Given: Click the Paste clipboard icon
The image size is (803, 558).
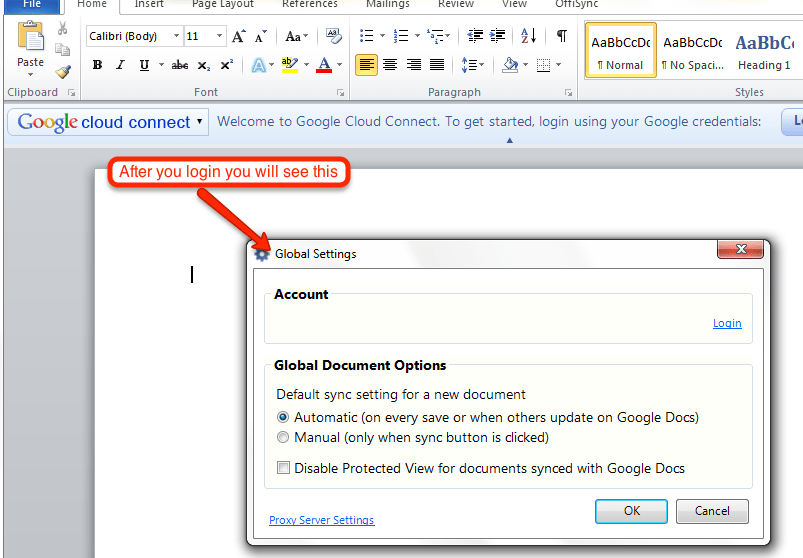Looking at the screenshot, I should (x=31, y=36).
